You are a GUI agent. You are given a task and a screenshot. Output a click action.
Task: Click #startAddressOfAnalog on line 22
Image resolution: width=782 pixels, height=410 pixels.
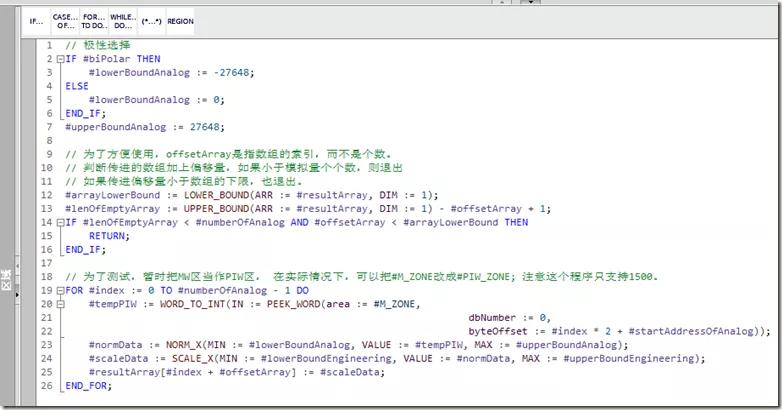point(691,331)
